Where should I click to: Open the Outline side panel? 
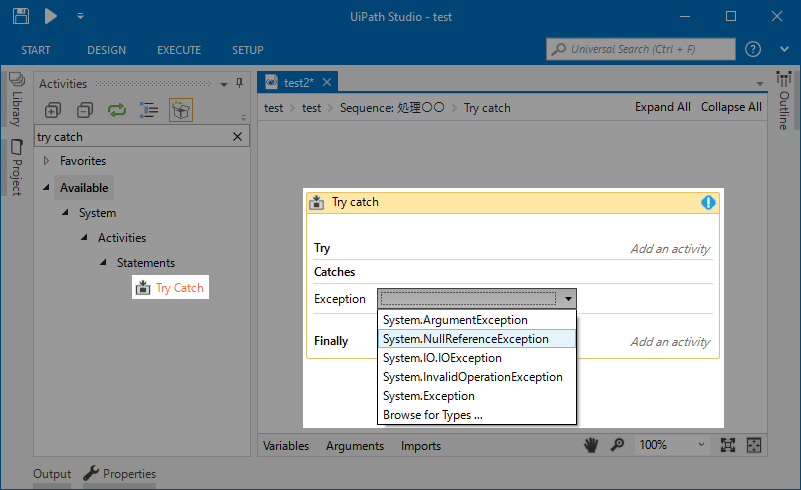tap(784, 101)
